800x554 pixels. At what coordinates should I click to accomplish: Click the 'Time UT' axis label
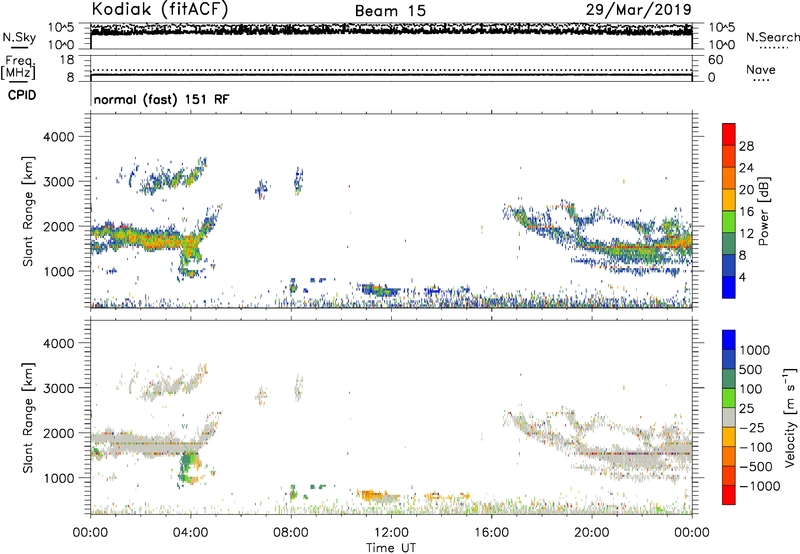[391, 548]
